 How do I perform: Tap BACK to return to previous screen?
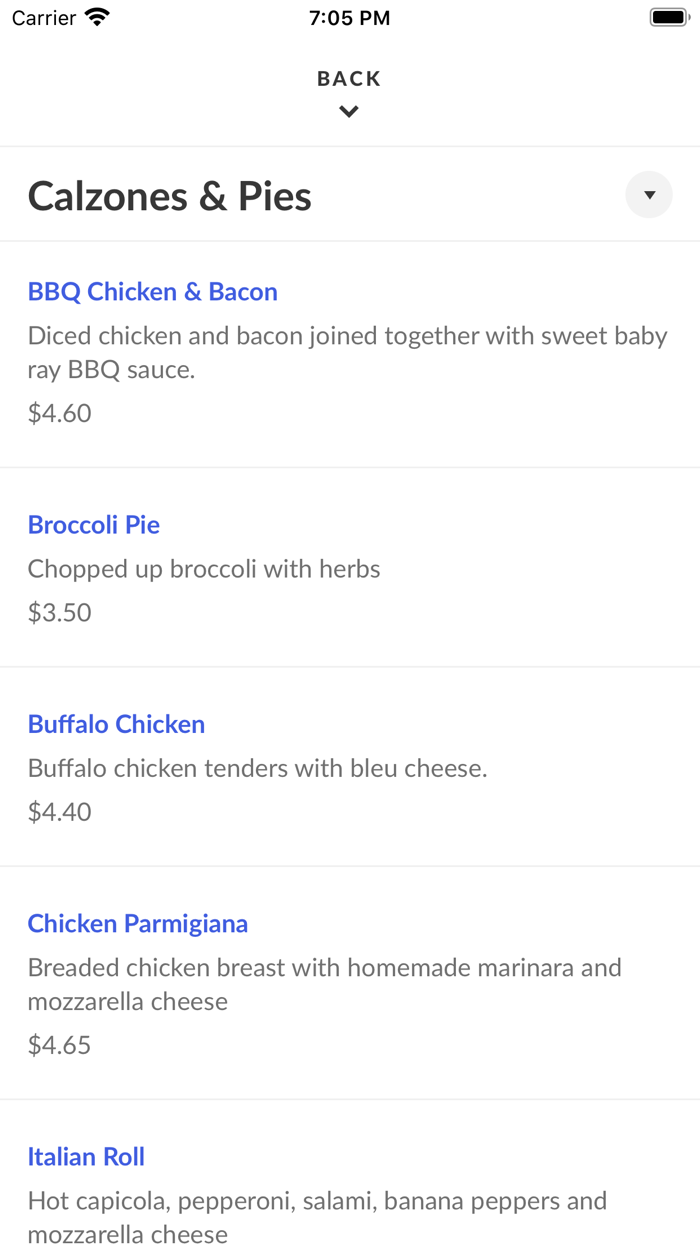point(349,77)
